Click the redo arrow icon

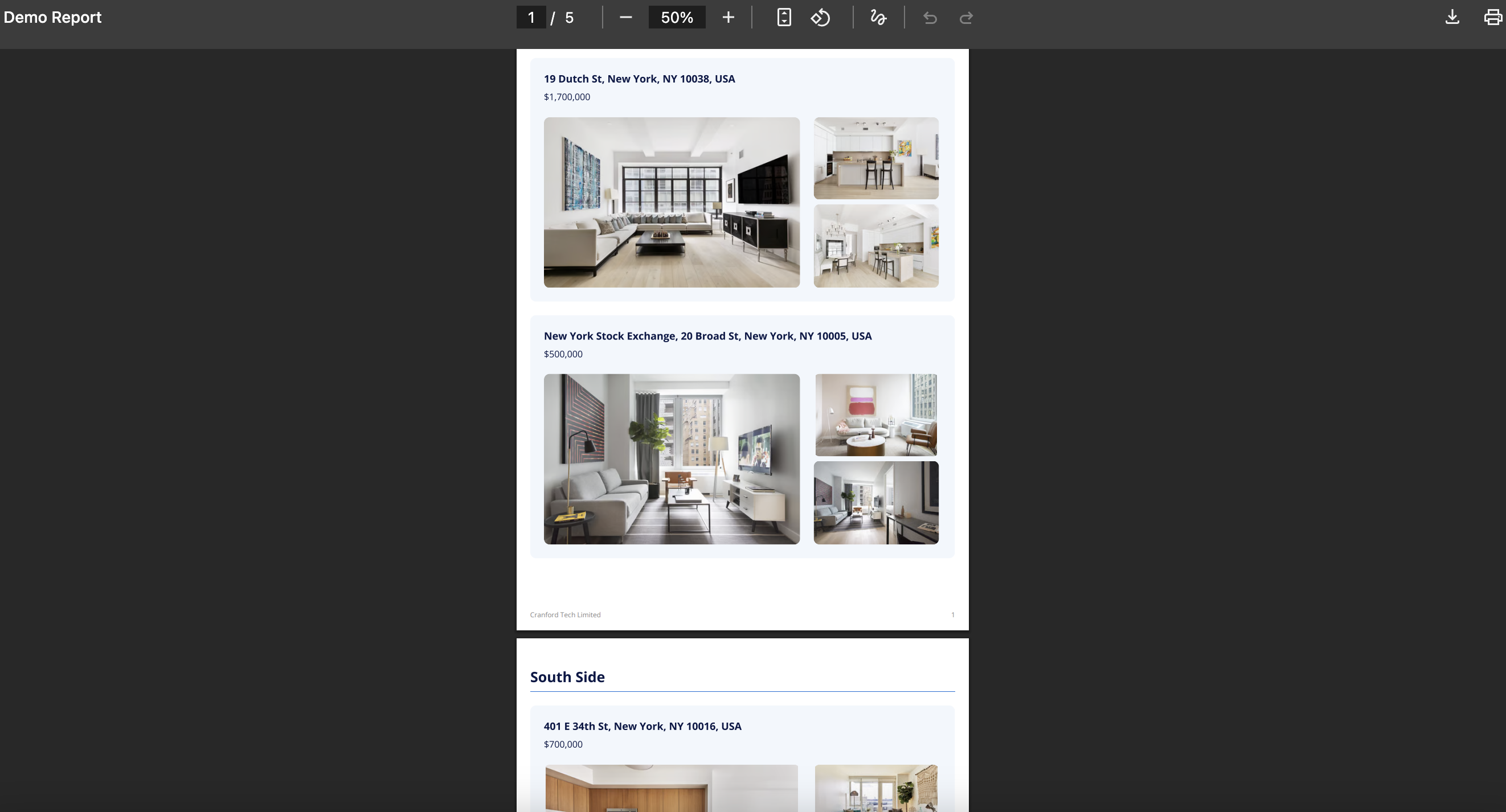coord(966,18)
